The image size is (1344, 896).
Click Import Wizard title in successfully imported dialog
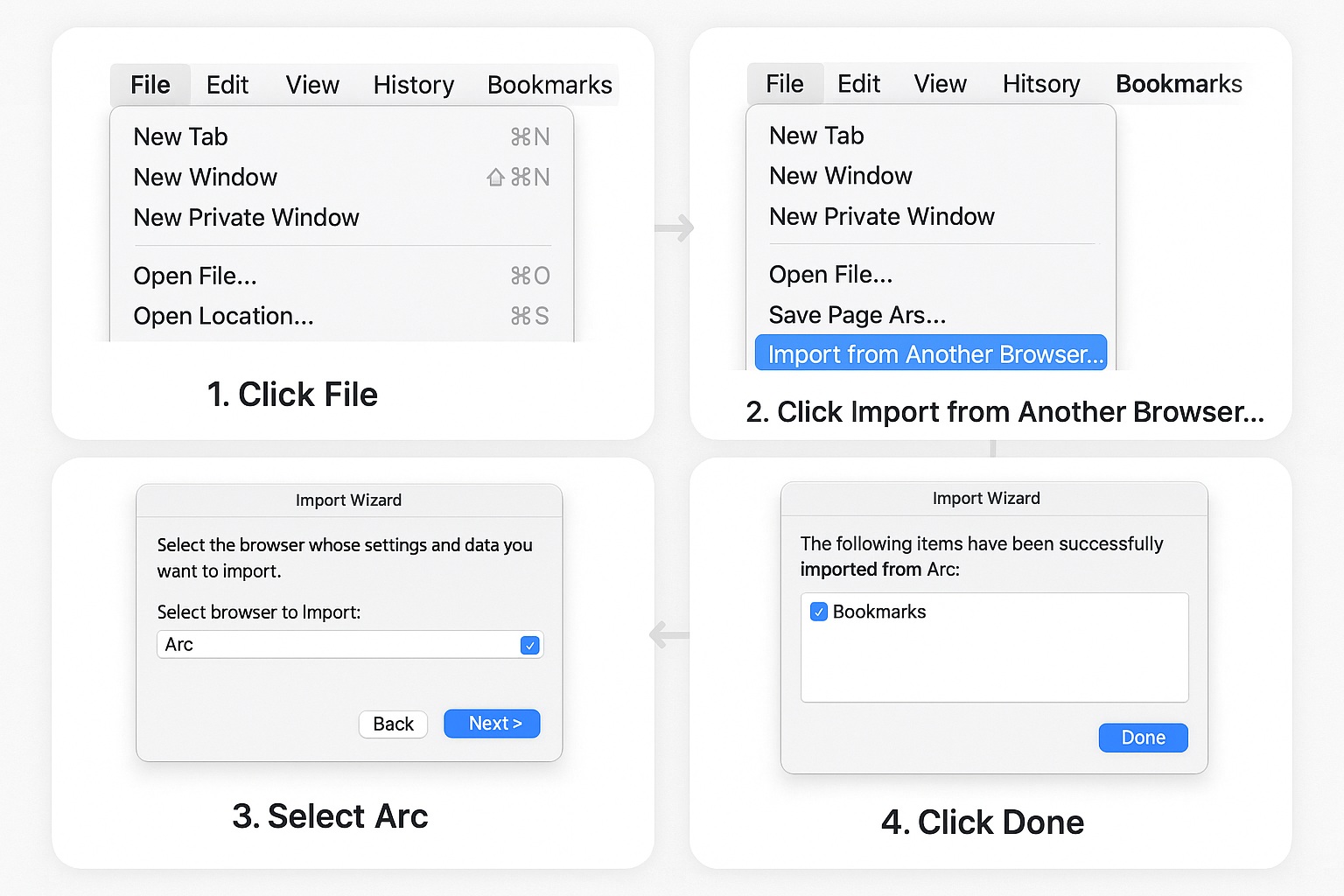(986, 499)
